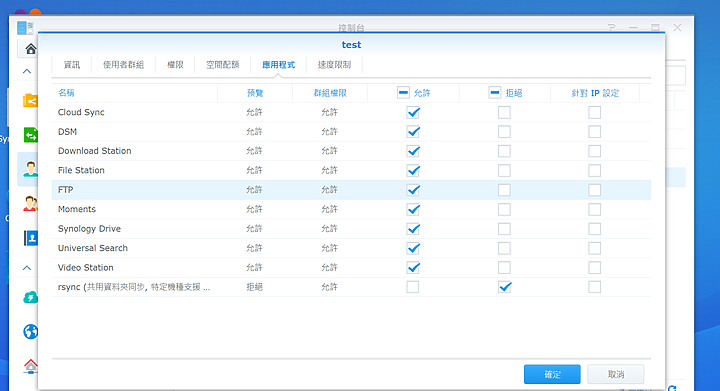720x391 pixels.
Task: Check IP setting for rsync row
Action: click(x=595, y=287)
